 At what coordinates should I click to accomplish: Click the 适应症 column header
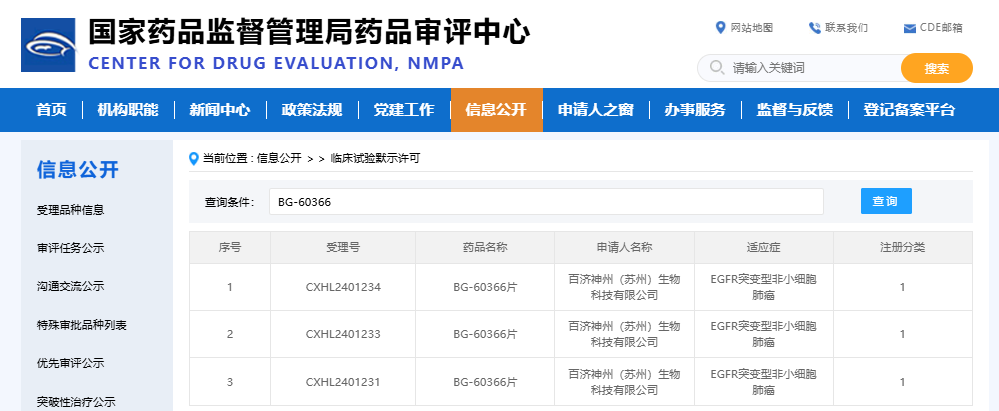764,247
